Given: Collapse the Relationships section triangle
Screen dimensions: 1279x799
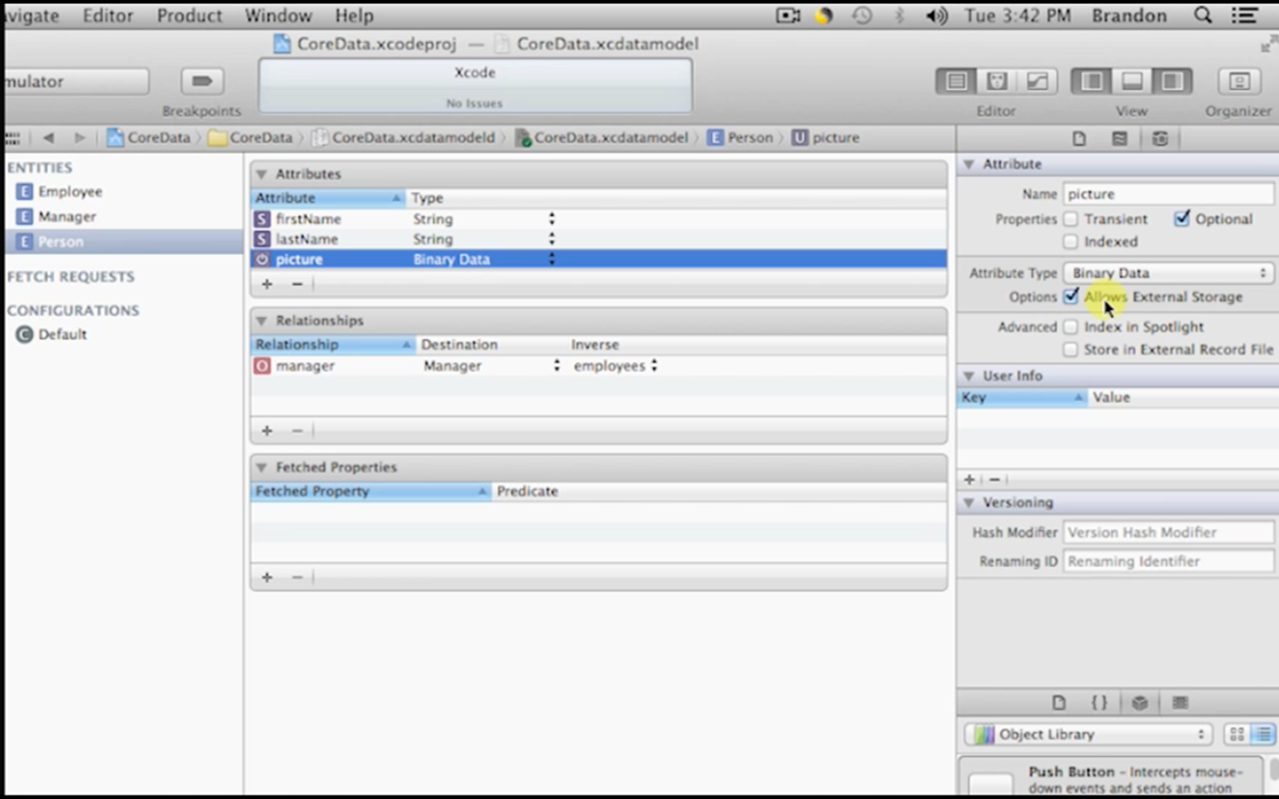Looking at the screenshot, I should (262, 321).
